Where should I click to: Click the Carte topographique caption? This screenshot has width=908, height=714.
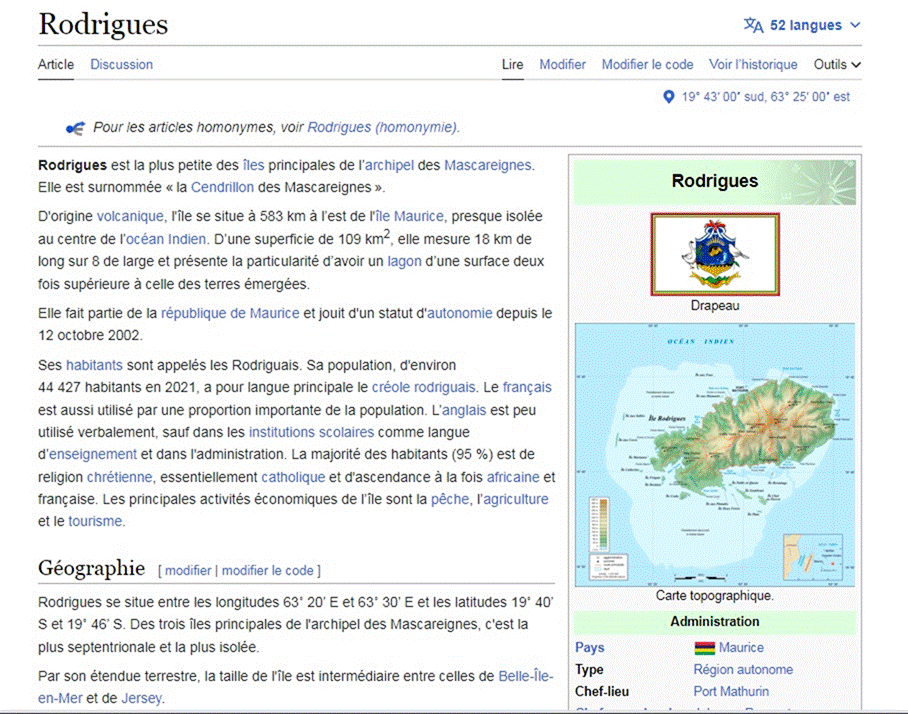(715, 596)
